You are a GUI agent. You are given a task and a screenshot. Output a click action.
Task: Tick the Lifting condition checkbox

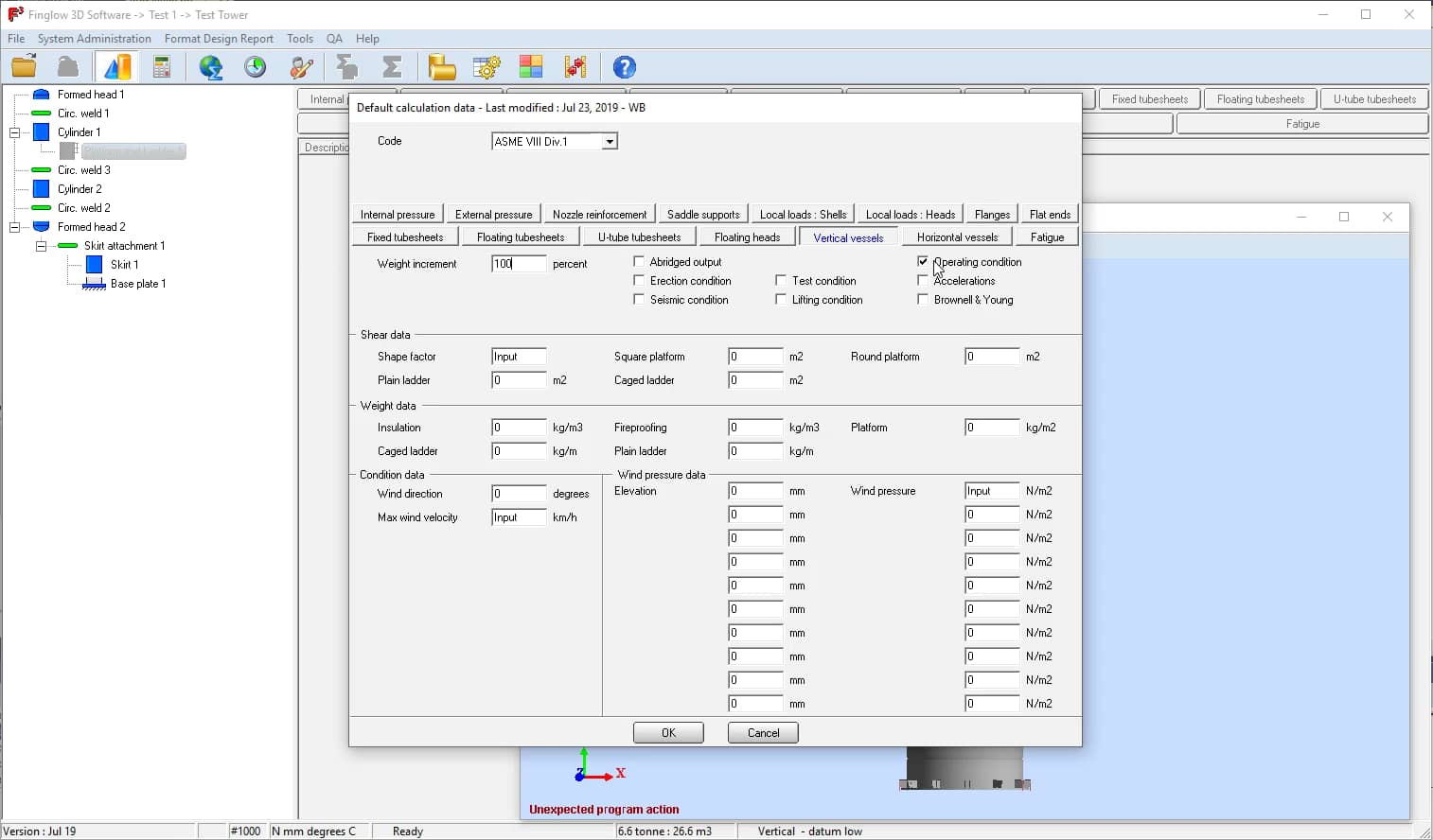coord(781,300)
